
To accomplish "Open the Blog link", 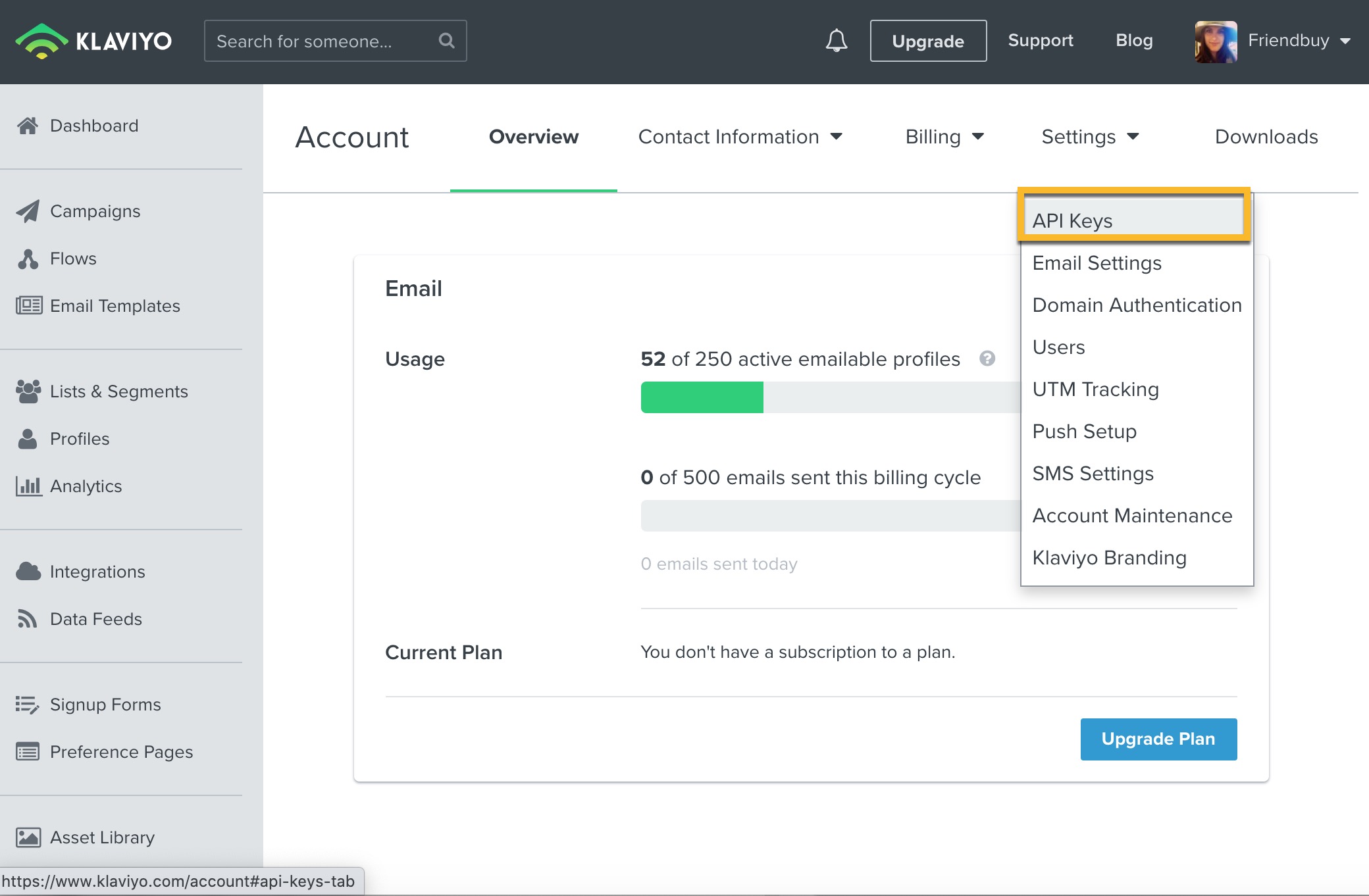I will (x=1134, y=40).
